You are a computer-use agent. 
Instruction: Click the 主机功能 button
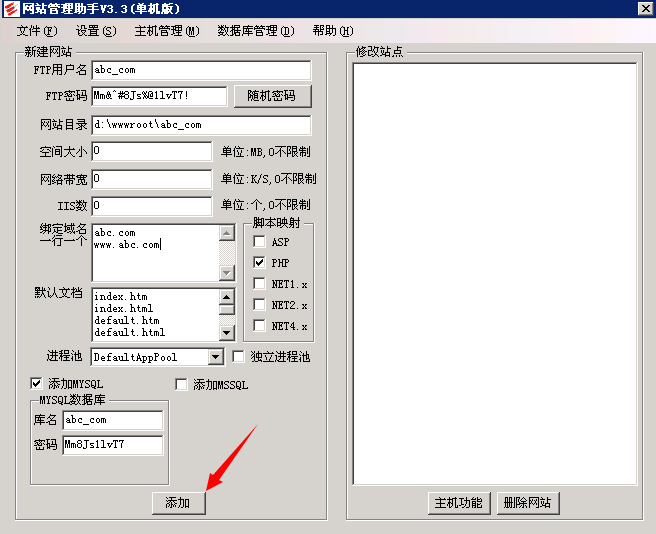click(x=459, y=503)
